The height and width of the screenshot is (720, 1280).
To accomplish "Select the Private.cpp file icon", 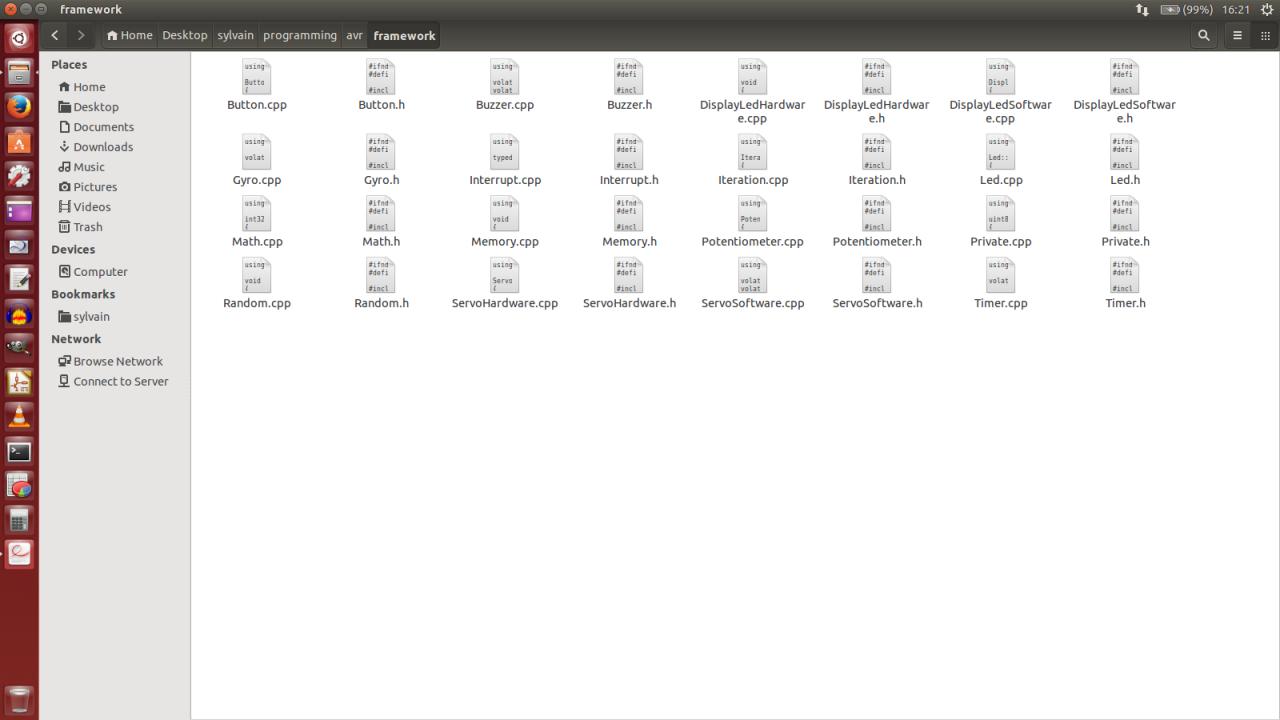I will click(x=1001, y=214).
